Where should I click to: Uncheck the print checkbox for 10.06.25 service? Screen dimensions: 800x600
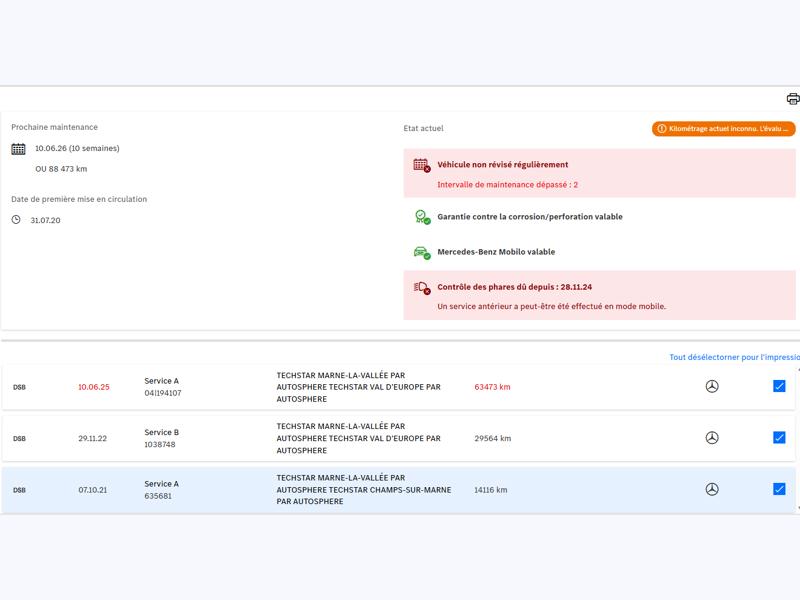coord(779,386)
